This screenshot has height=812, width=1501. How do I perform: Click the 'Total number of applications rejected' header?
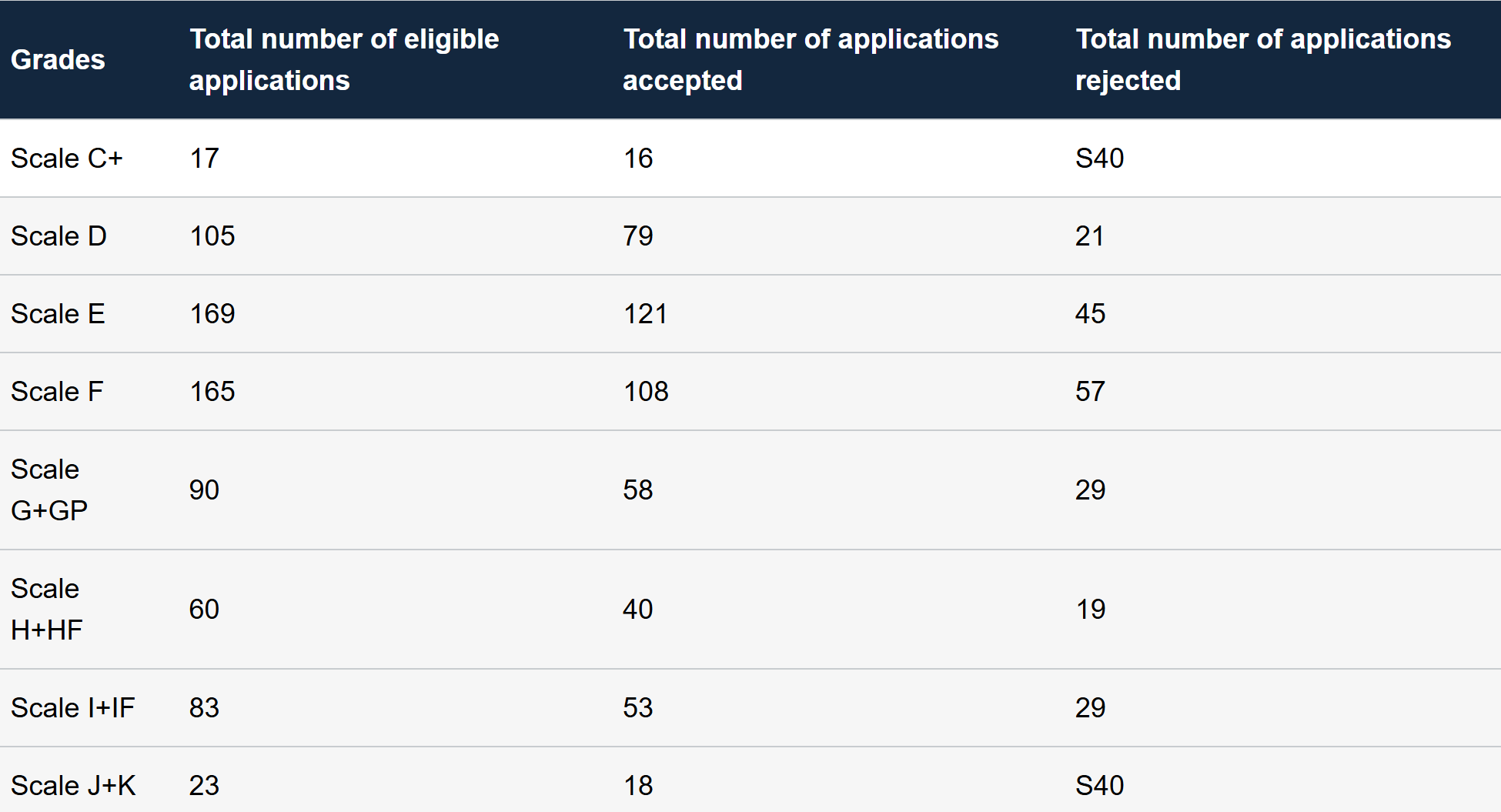(x=1262, y=60)
